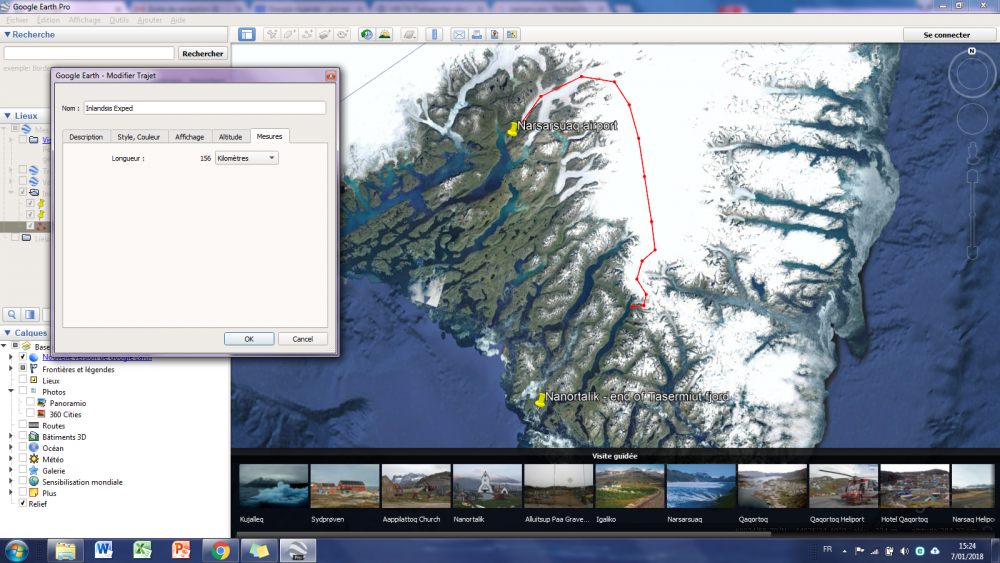Viewport: 1000px width, 563px height.
Task: Expand the Galerie tree node
Action: (x=10, y=470)
